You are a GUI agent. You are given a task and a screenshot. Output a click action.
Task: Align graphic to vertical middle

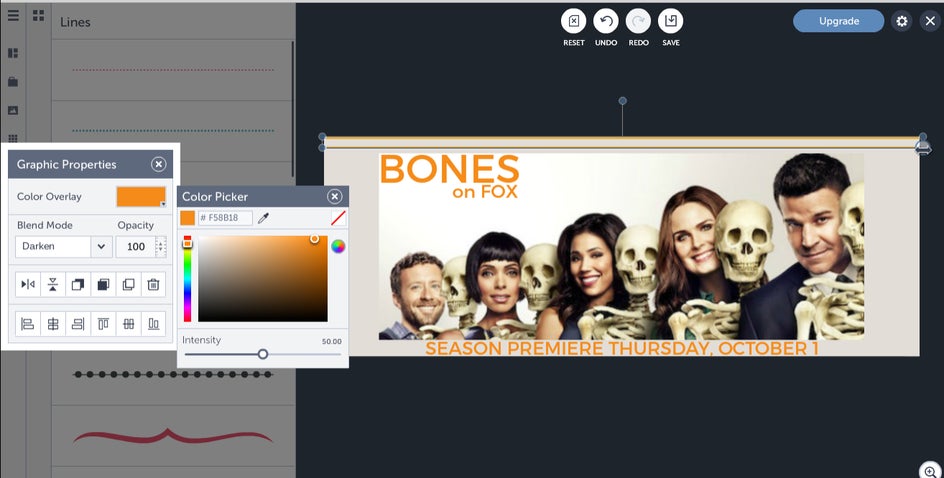(x=128, y=324)
